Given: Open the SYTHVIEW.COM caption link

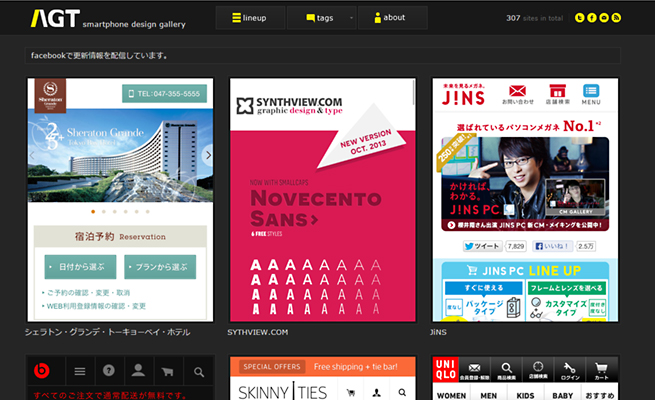Looking at the screenshot, I should point(258,332).
